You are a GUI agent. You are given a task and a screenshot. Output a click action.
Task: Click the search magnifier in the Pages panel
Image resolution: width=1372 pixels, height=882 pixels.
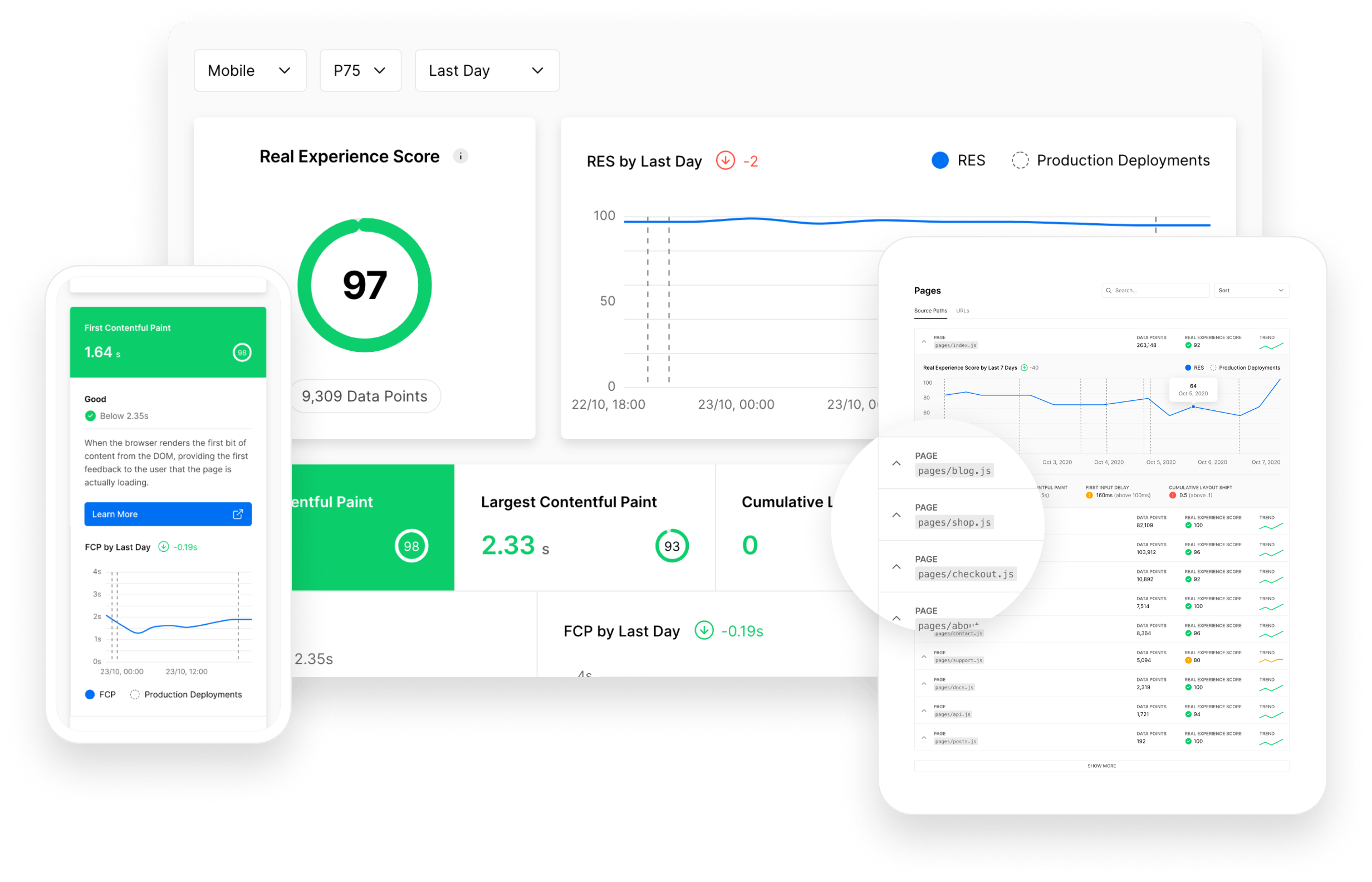click(1109, 290)
